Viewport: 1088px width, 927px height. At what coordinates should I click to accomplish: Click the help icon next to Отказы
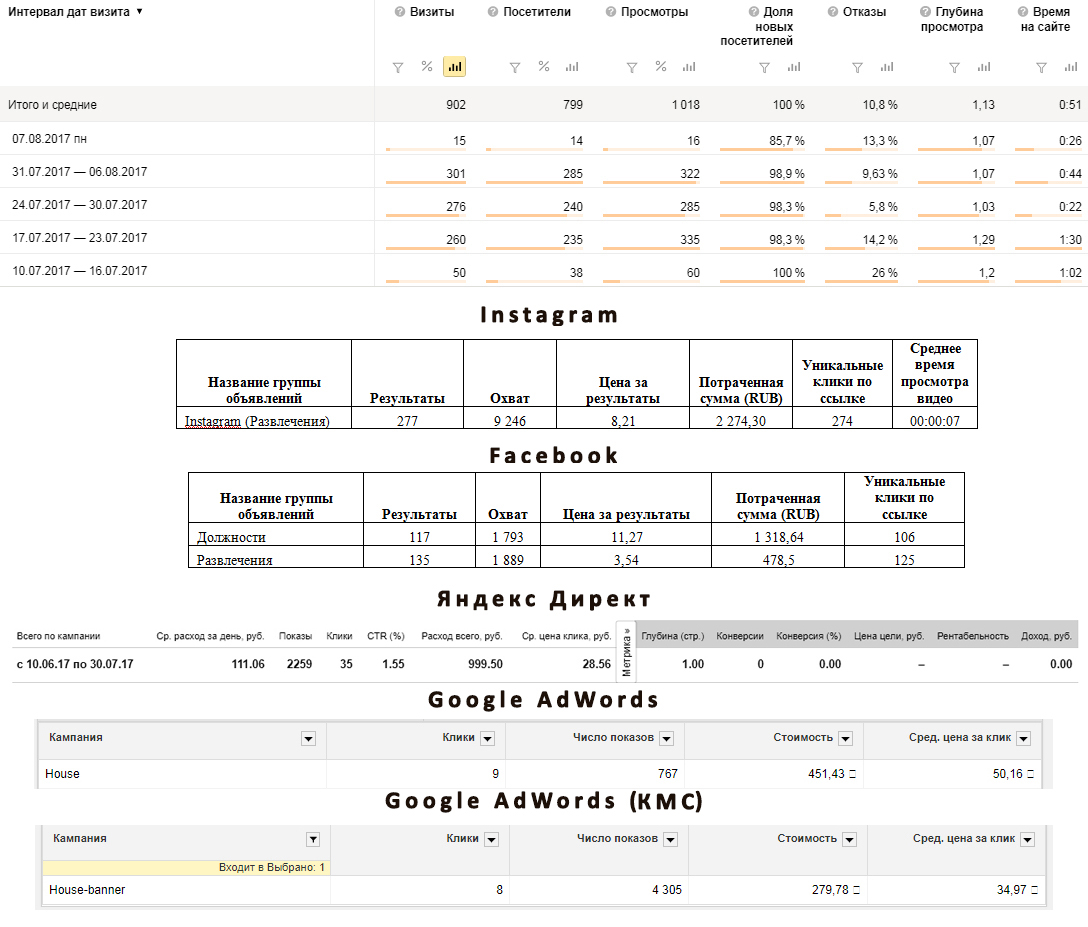[833, 12]
